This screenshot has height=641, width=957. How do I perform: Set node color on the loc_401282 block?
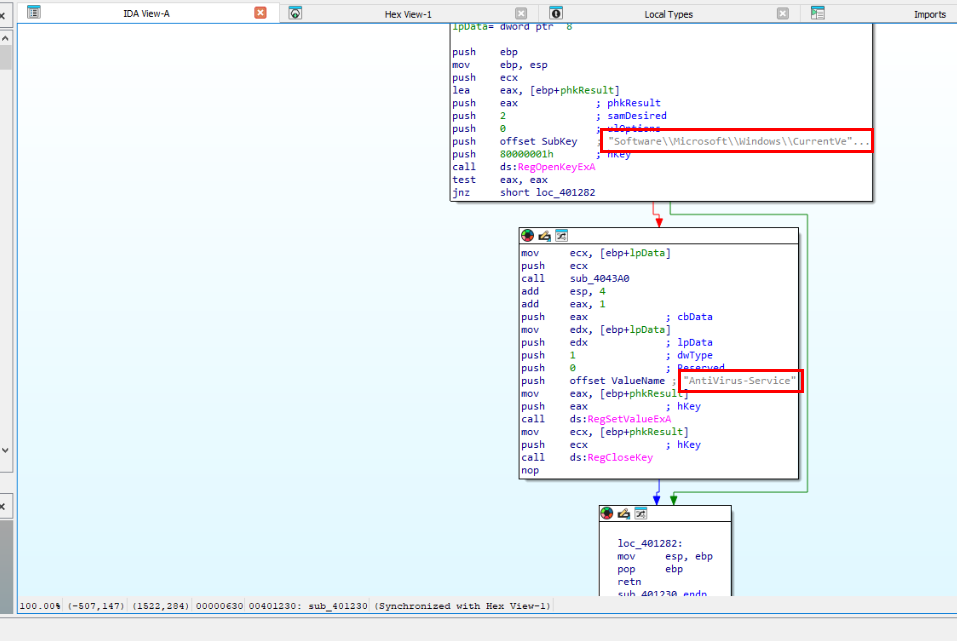(607, 513)
